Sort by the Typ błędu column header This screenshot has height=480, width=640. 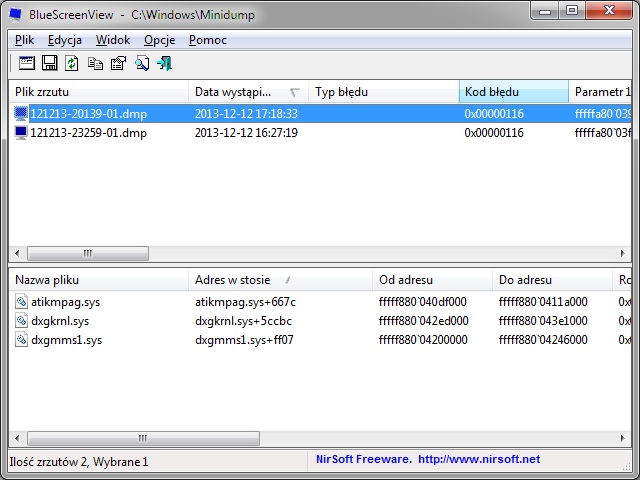(384, 92)
